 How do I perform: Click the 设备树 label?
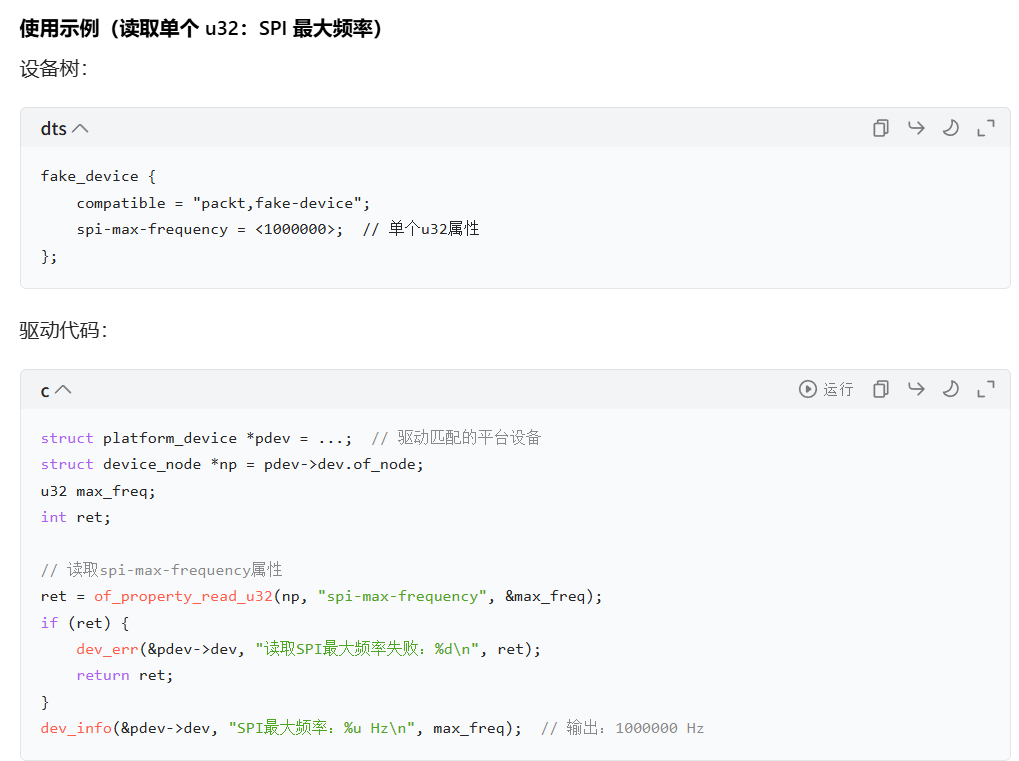click(x=53, y=69)
